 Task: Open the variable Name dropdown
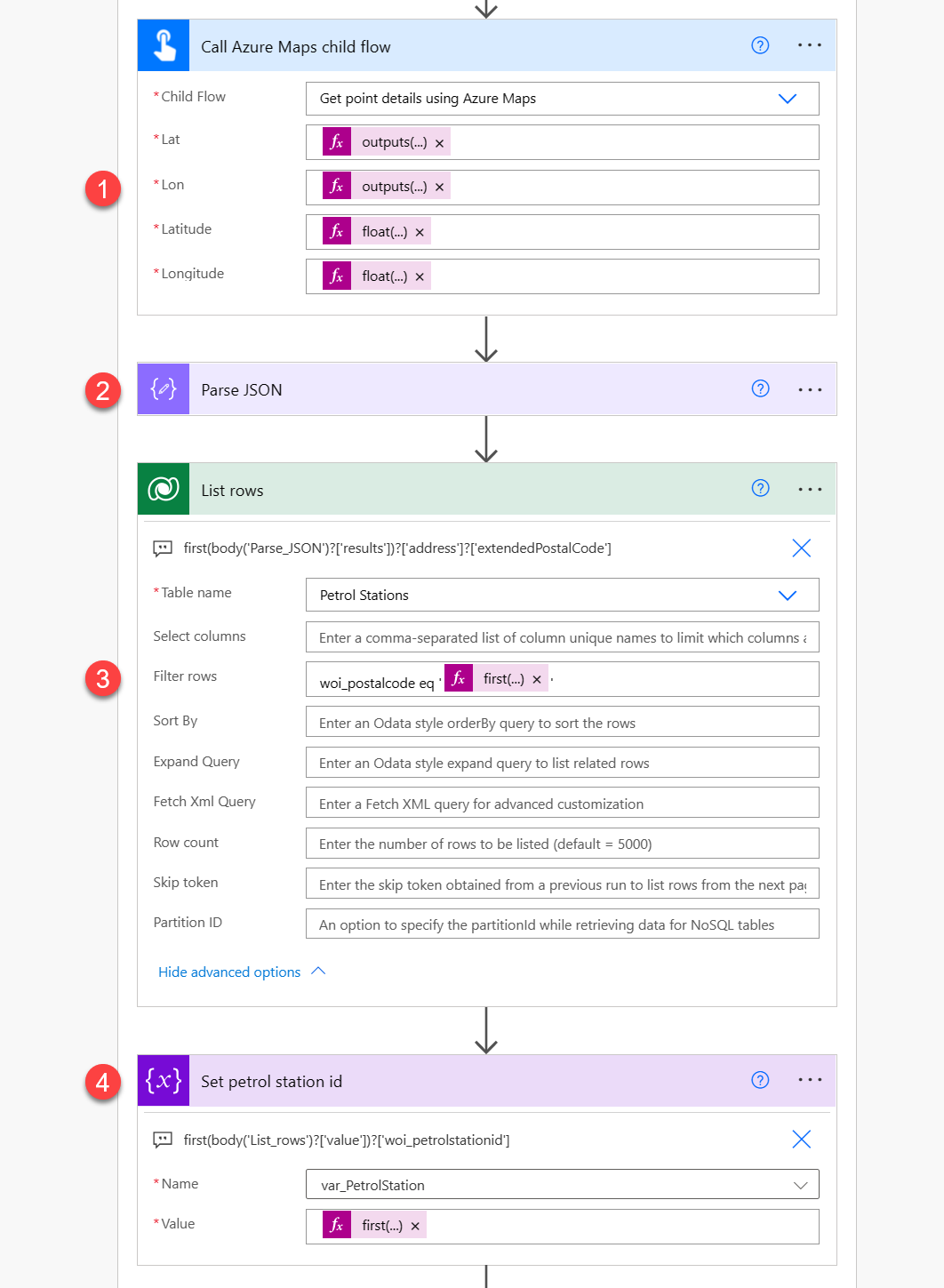click(x=800, y=1185)
